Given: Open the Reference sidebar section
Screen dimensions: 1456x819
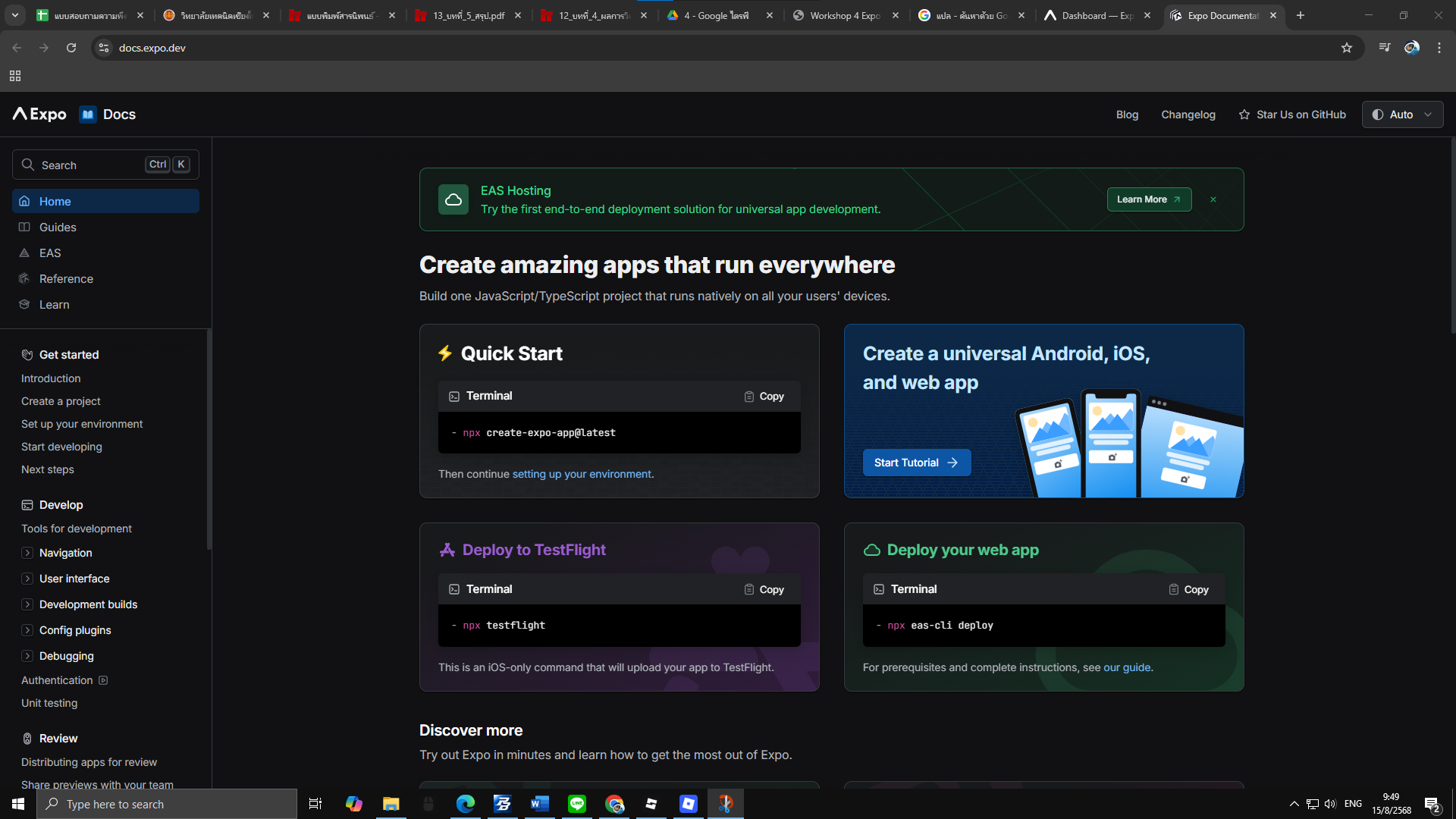Looking at the screenshot, I should [x=66, y=279].
